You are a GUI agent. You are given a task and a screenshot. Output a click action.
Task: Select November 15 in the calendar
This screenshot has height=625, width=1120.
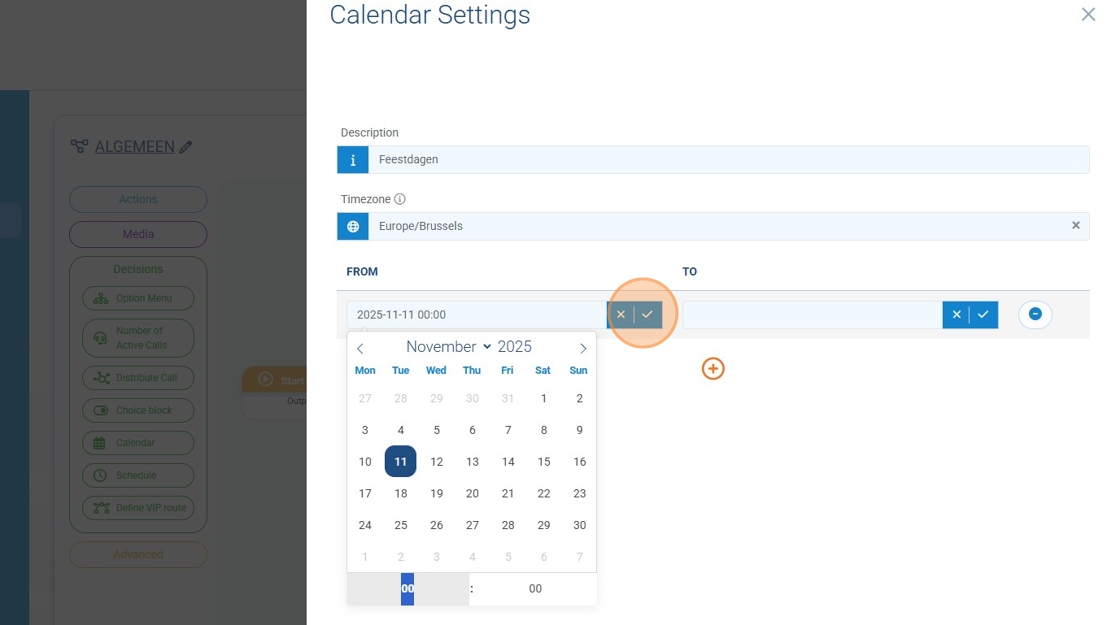[x=543, y=462]
